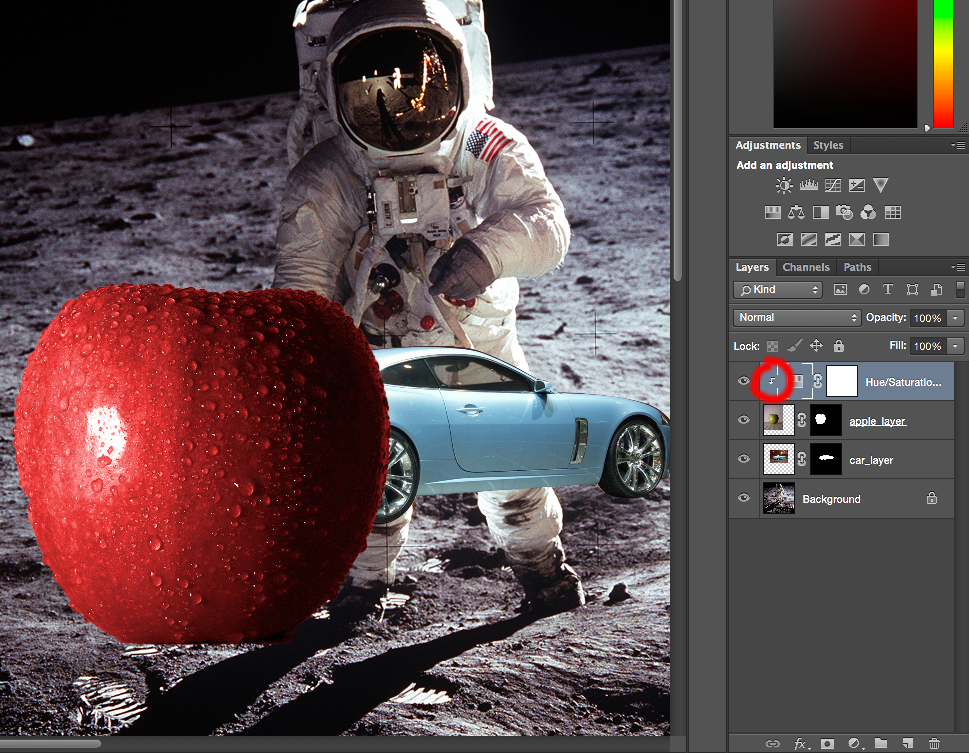Hide the apple_layer with its eye icon

pyautogui.click(x=743, y=421)
